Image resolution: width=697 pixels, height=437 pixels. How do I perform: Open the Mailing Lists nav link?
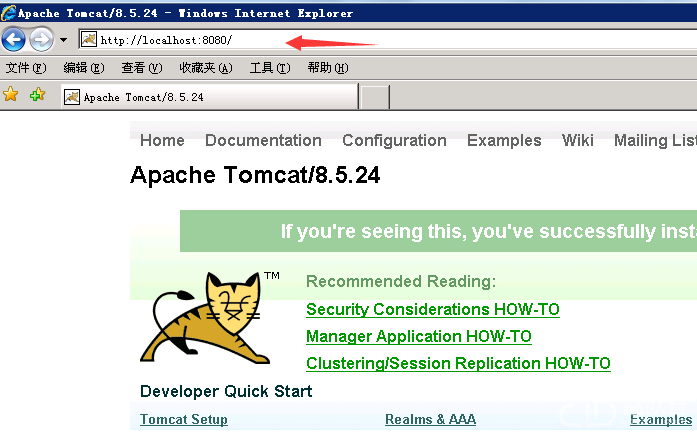coord(655,140)
